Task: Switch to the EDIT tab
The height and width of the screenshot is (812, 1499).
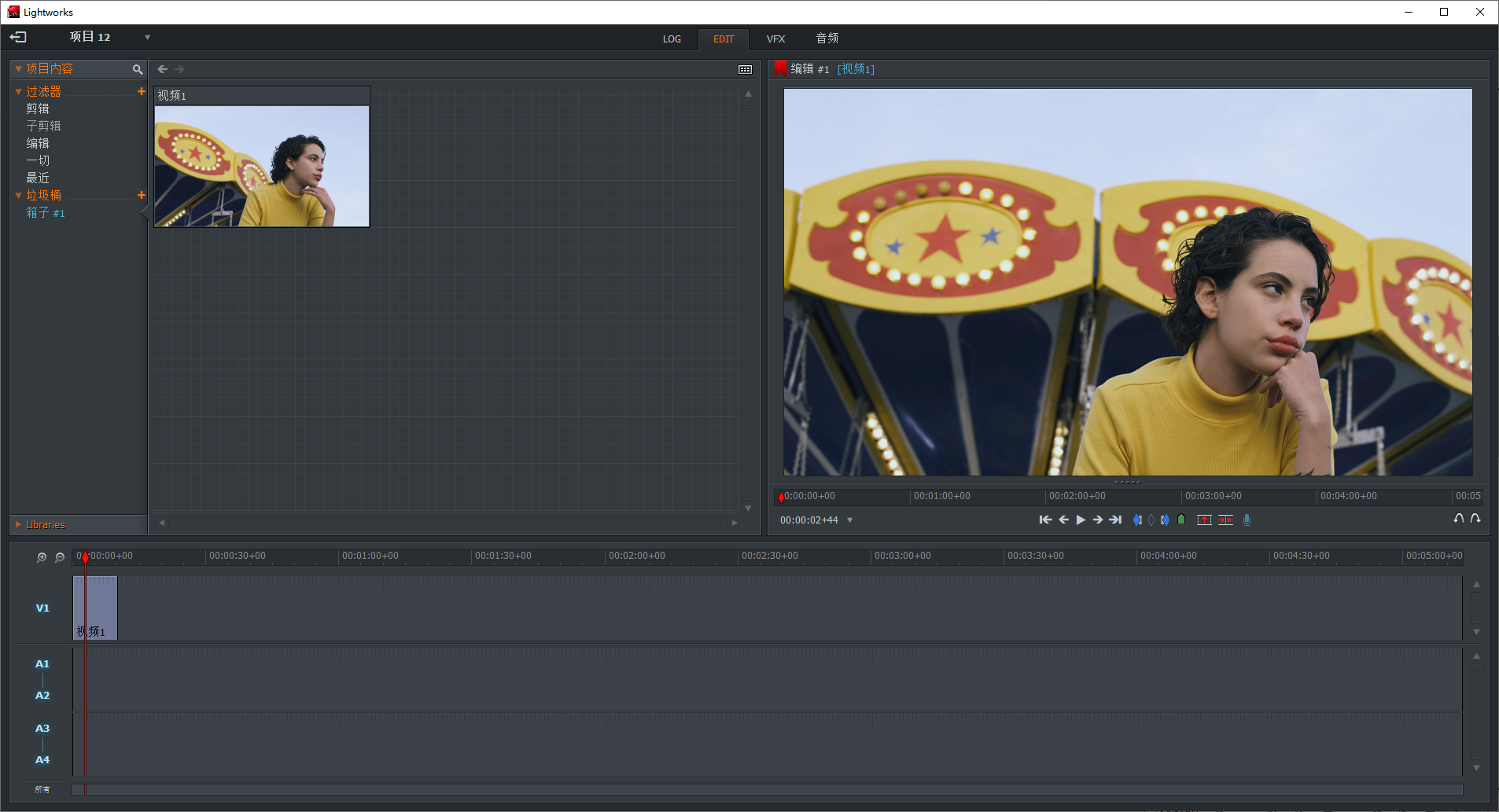Action: click(x=724, y=39)
